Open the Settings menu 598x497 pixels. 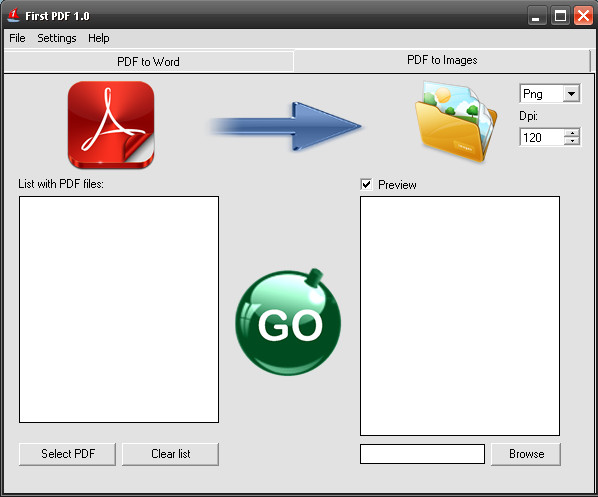[x=56, y=38]
